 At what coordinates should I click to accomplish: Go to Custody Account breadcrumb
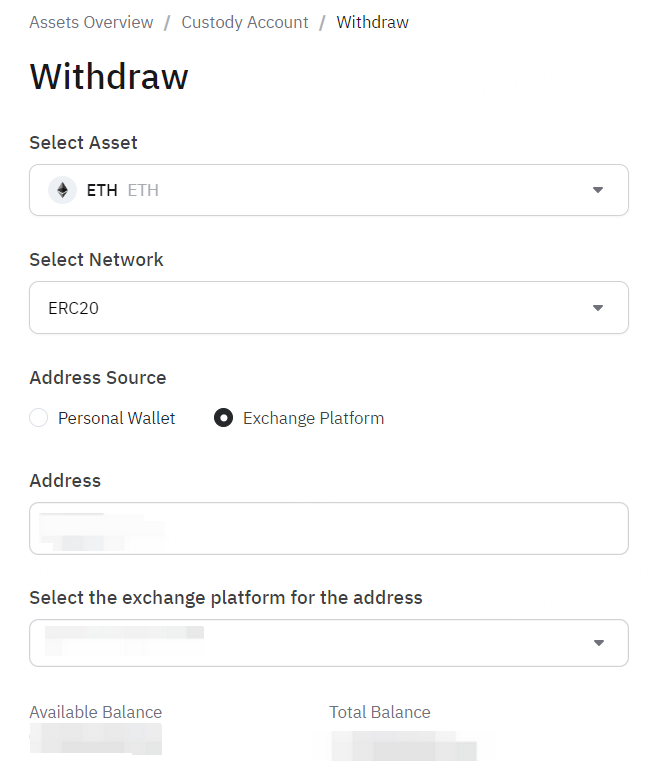pos(245,22)
